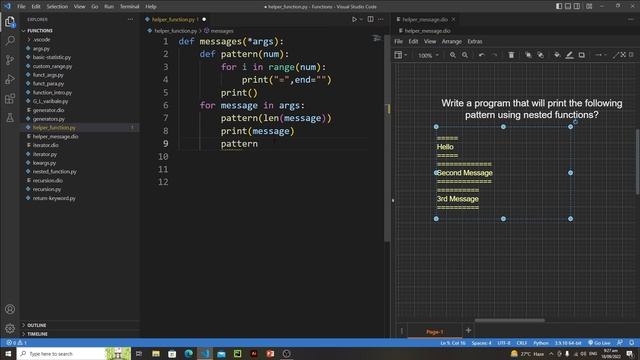Screen dimensions: 640x360
Task: Undo last draw.io action
Action: pyautogui.click(x=482, y=55)
